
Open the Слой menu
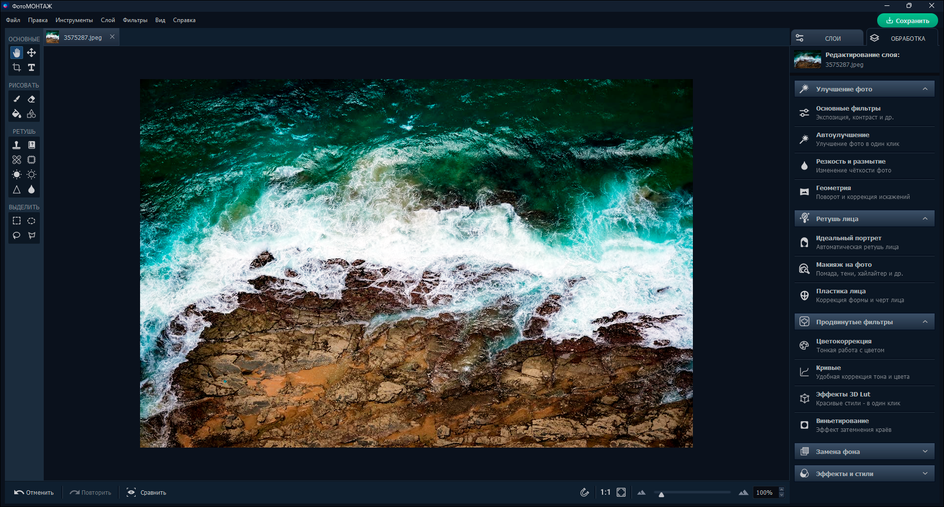tap(108, 20)
